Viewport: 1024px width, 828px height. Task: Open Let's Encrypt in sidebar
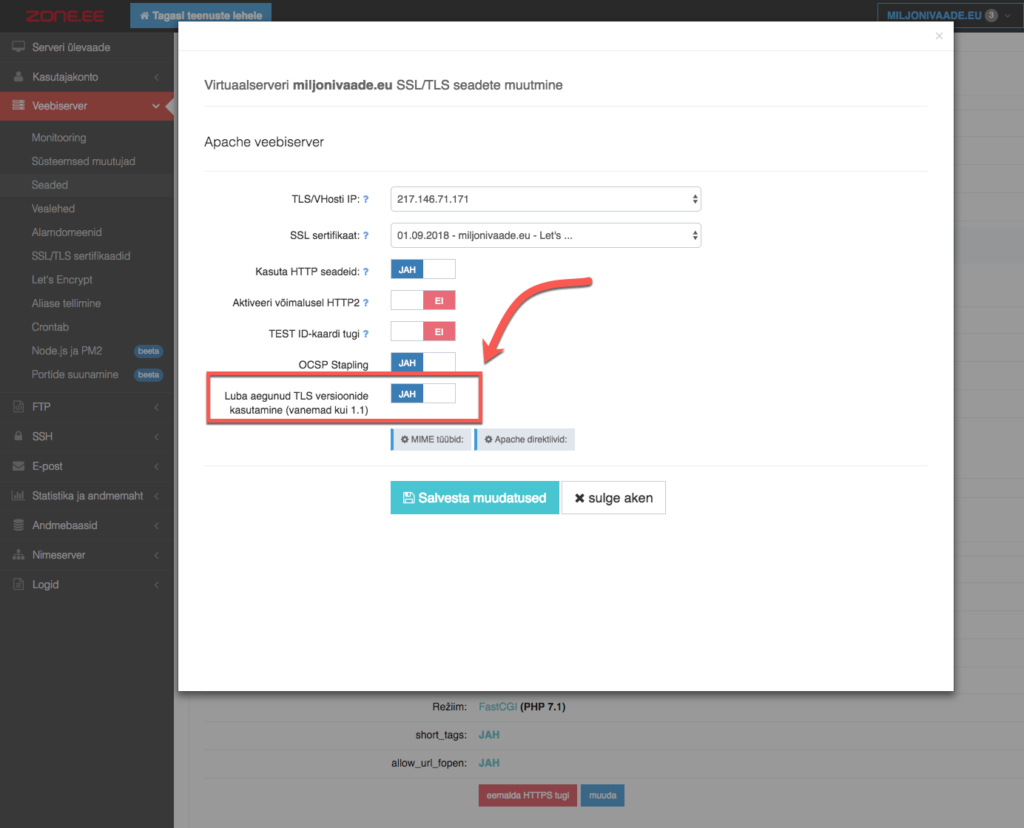62,279
